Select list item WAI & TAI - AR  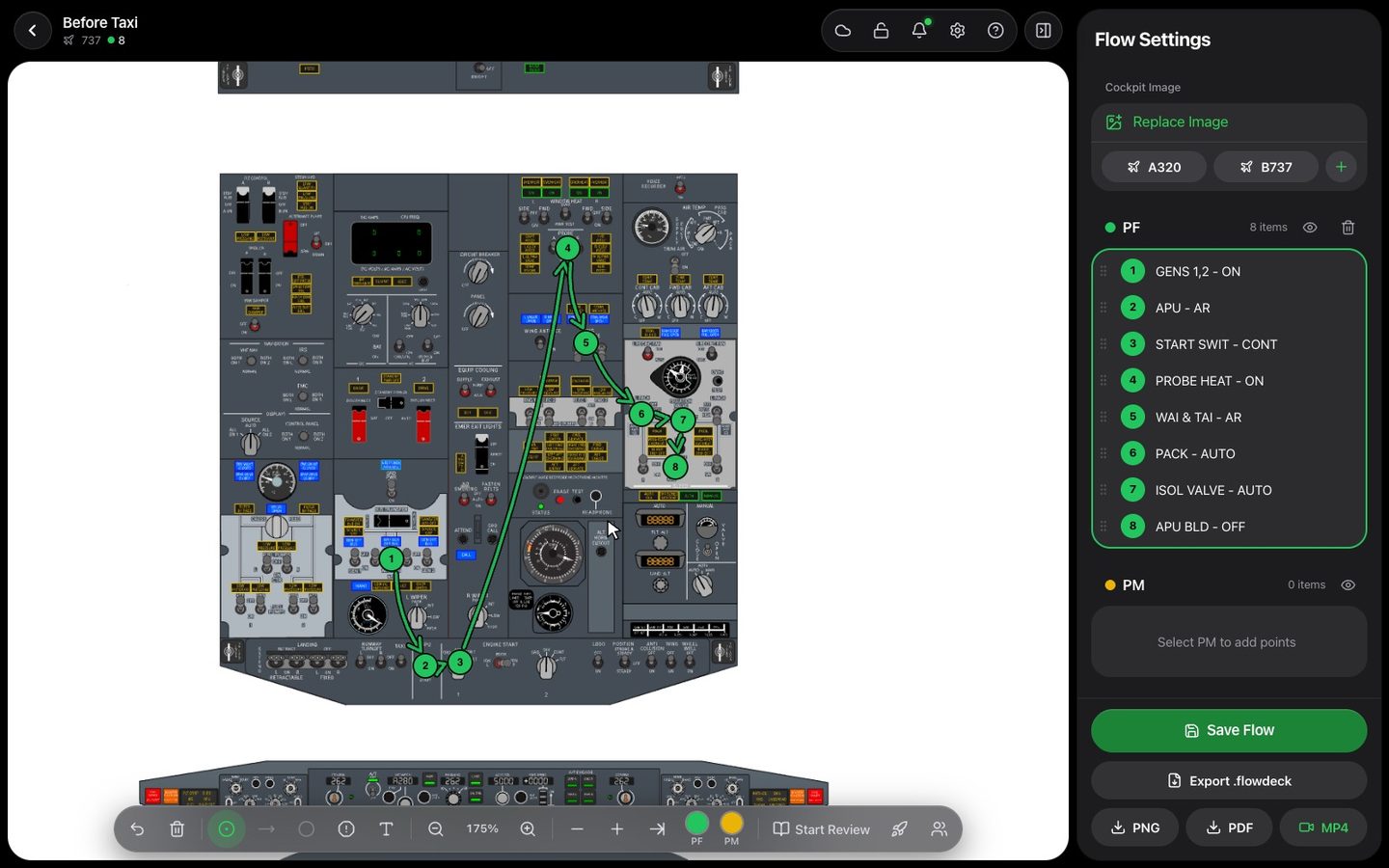[1229, 418]
